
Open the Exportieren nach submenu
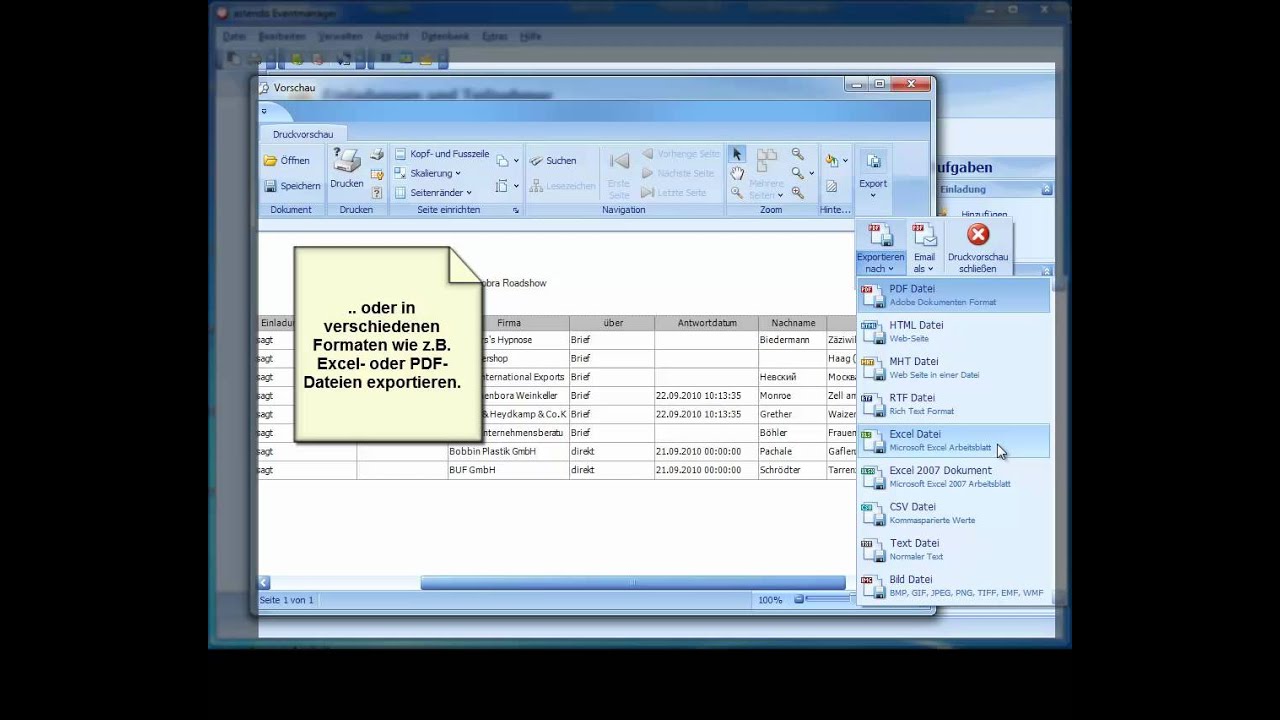(880, 248)
